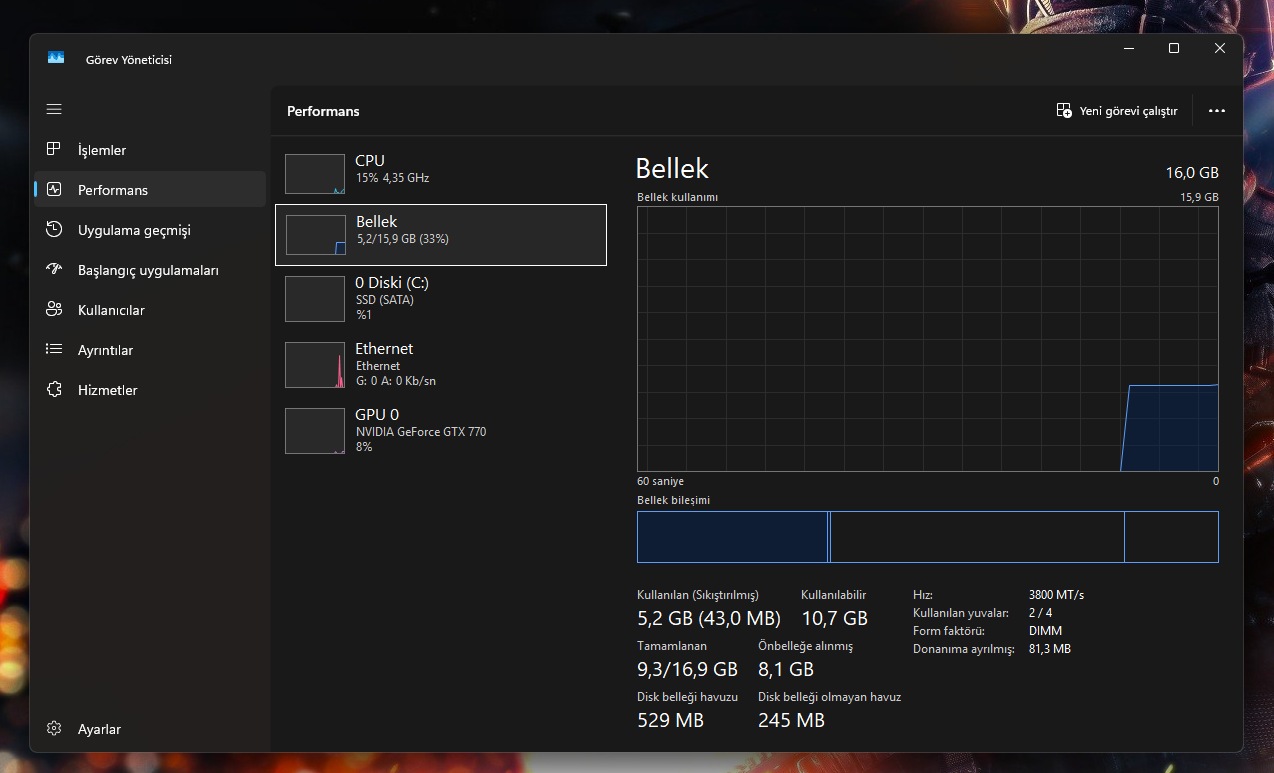Open the three-dots more options menu

pyautogui.click(x=1217, y=111)
